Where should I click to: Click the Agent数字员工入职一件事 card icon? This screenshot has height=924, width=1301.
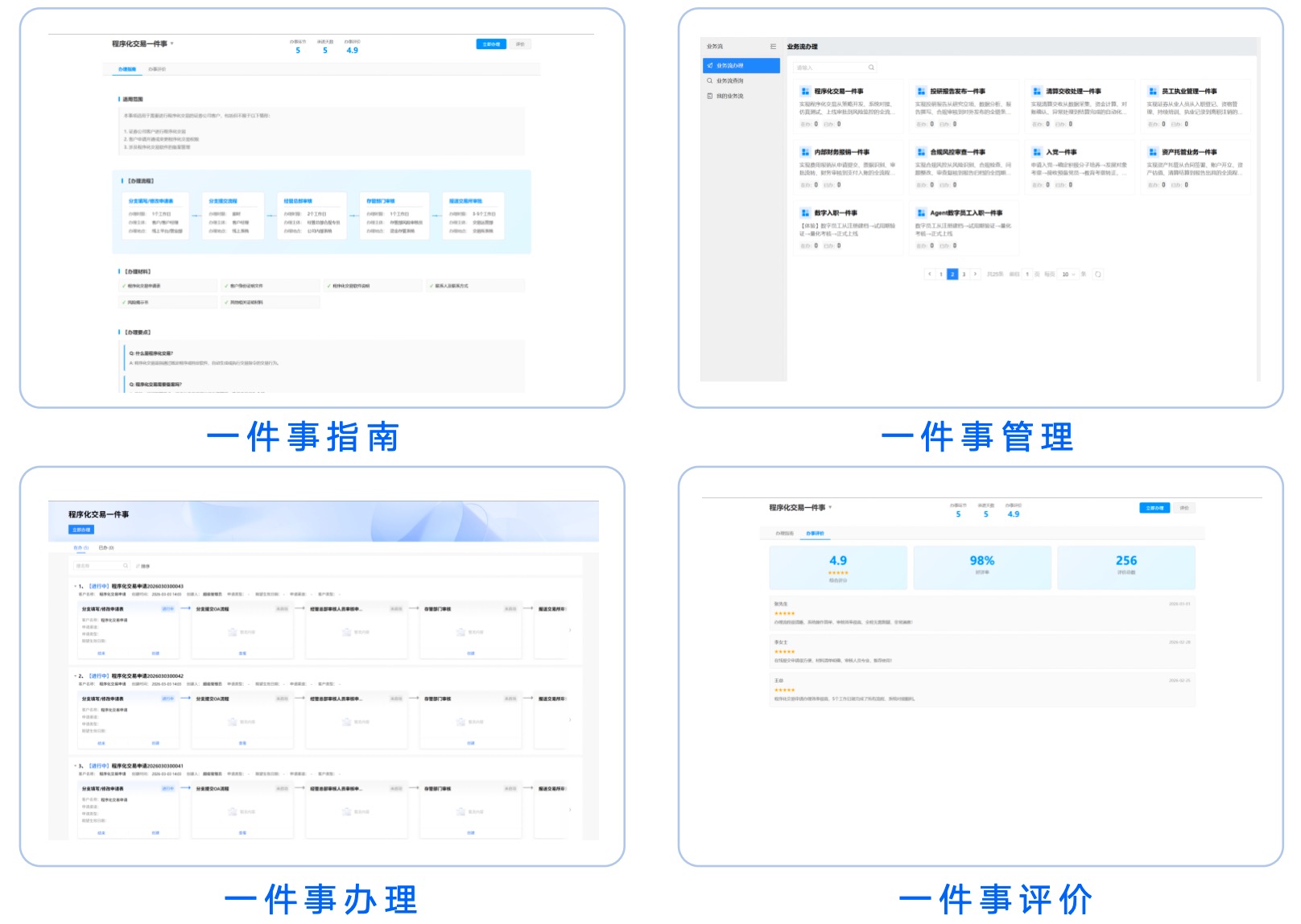coord(921,213)
